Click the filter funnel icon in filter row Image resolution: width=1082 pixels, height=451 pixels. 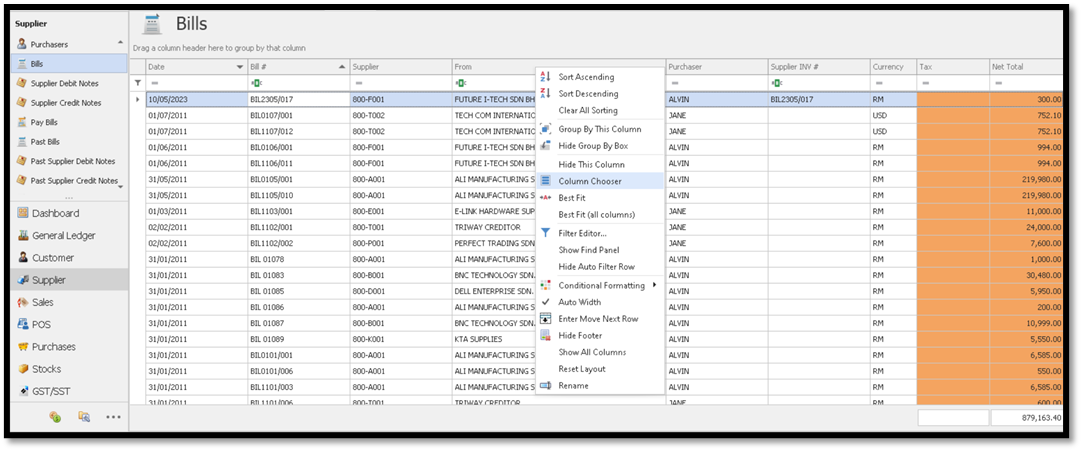point(137,83)
